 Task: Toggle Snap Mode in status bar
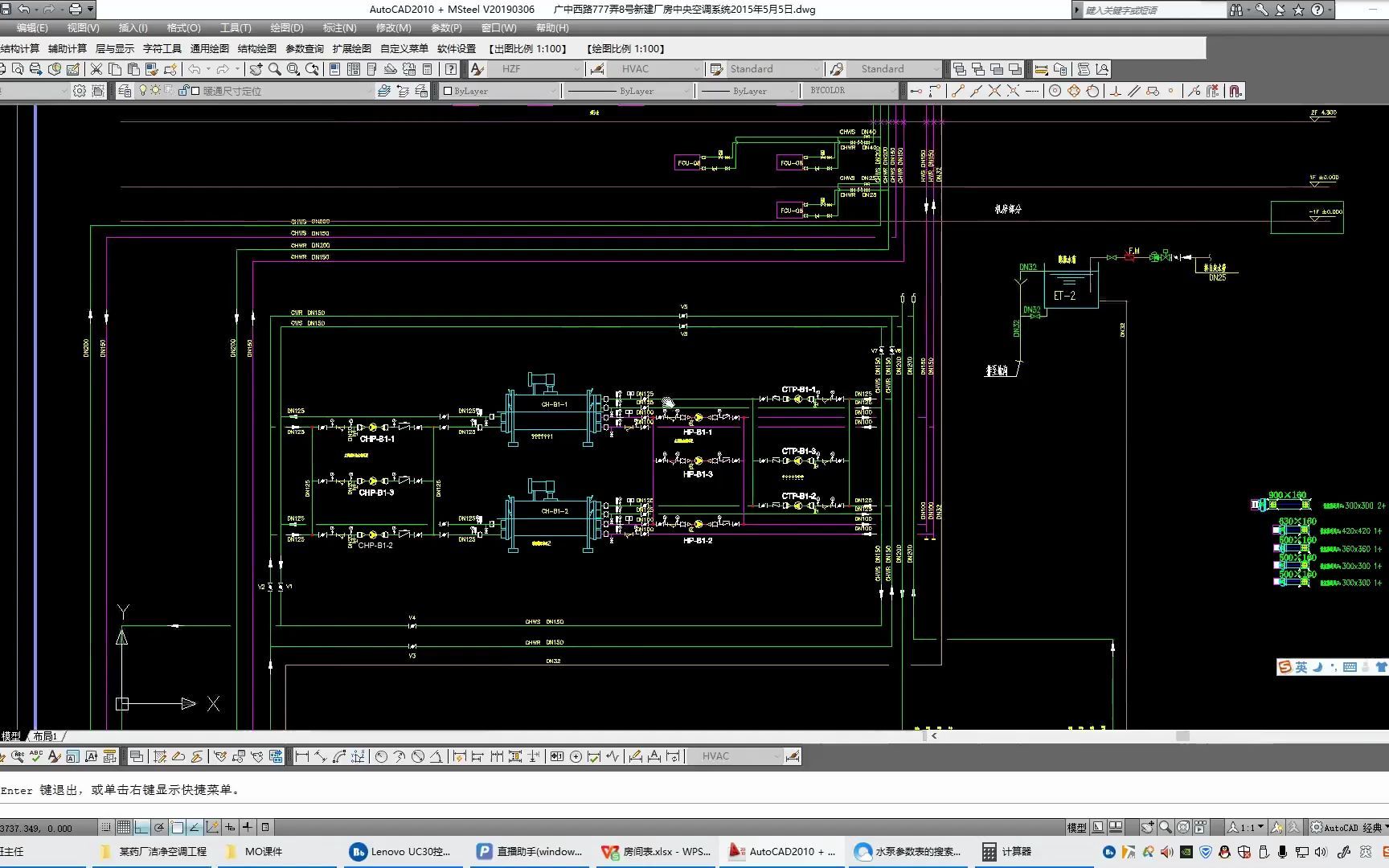[106, 827]
